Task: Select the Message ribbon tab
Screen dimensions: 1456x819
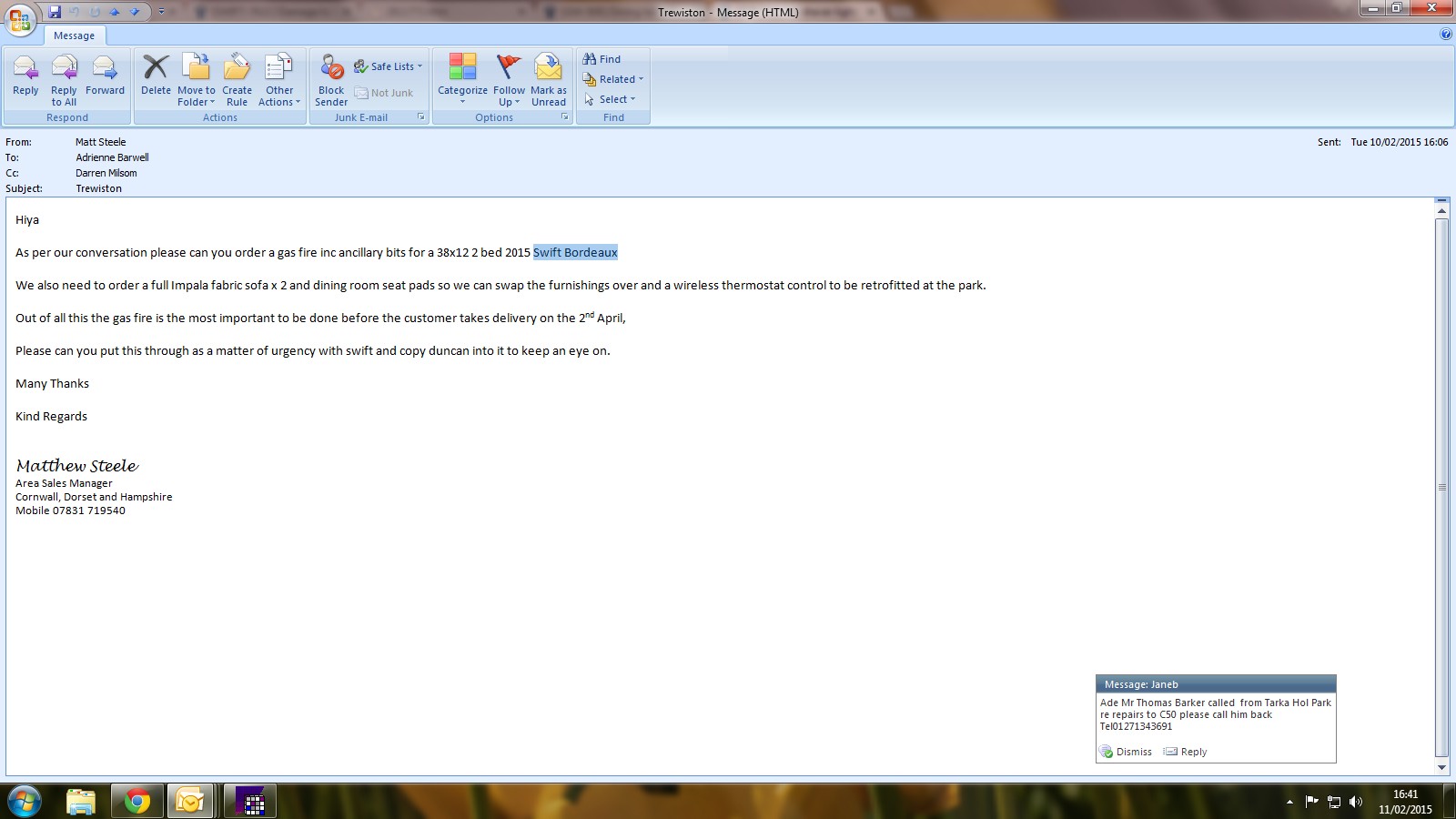Action: point(75,35)
